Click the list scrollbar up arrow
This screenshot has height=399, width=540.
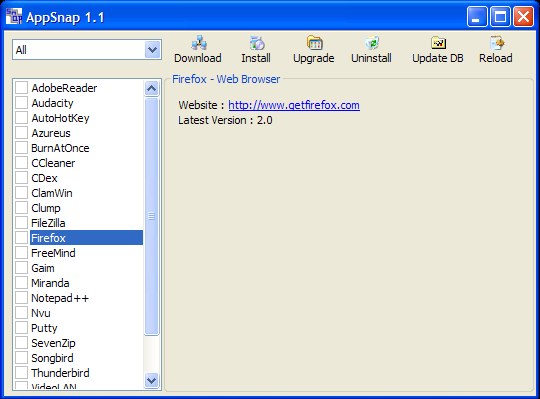(152, 88)
